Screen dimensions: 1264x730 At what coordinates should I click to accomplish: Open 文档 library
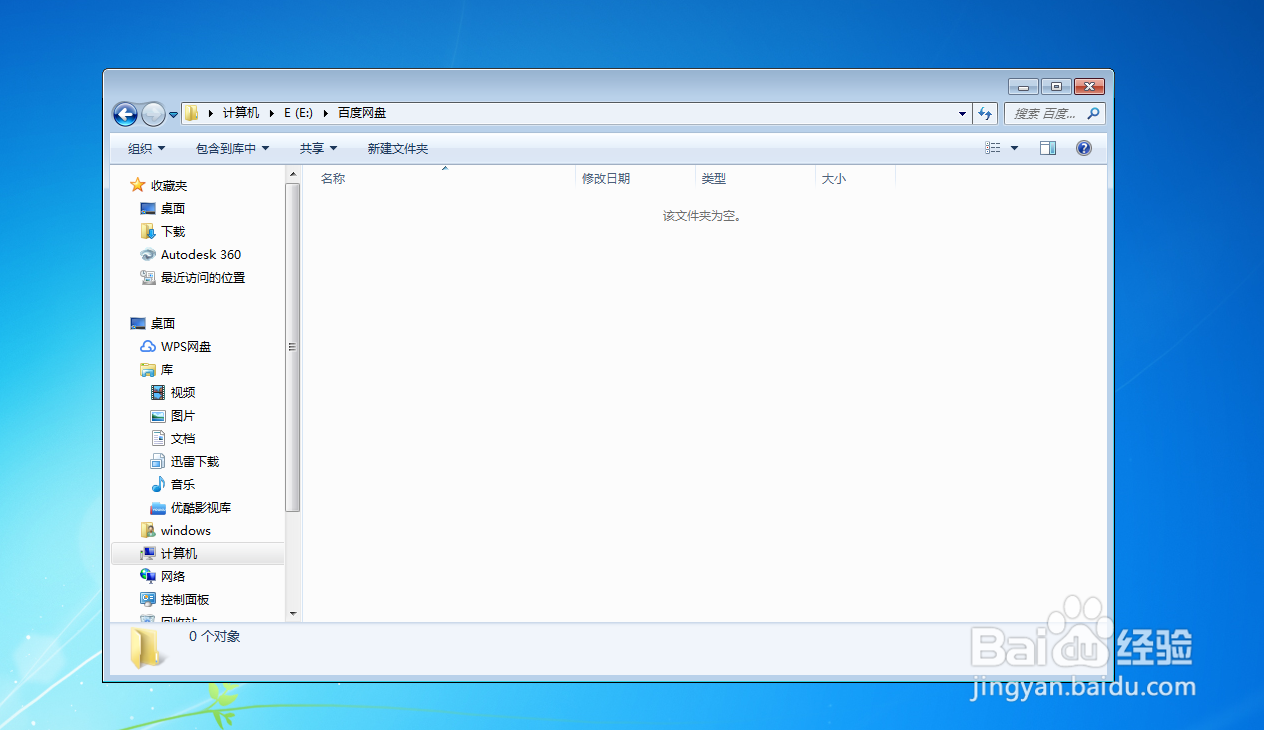pyautogui.click(x=183, y=438)
